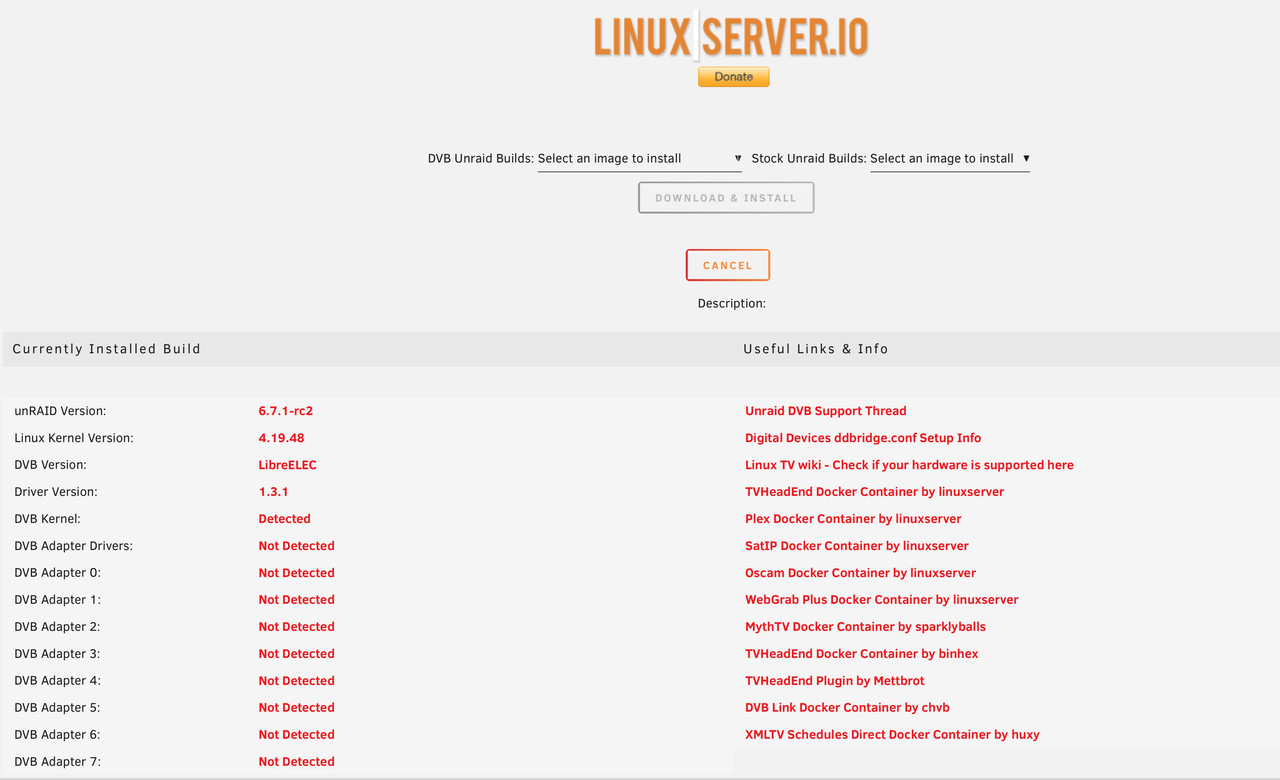Open the Unraid DVB Support Thread link

tap(825, 411)
